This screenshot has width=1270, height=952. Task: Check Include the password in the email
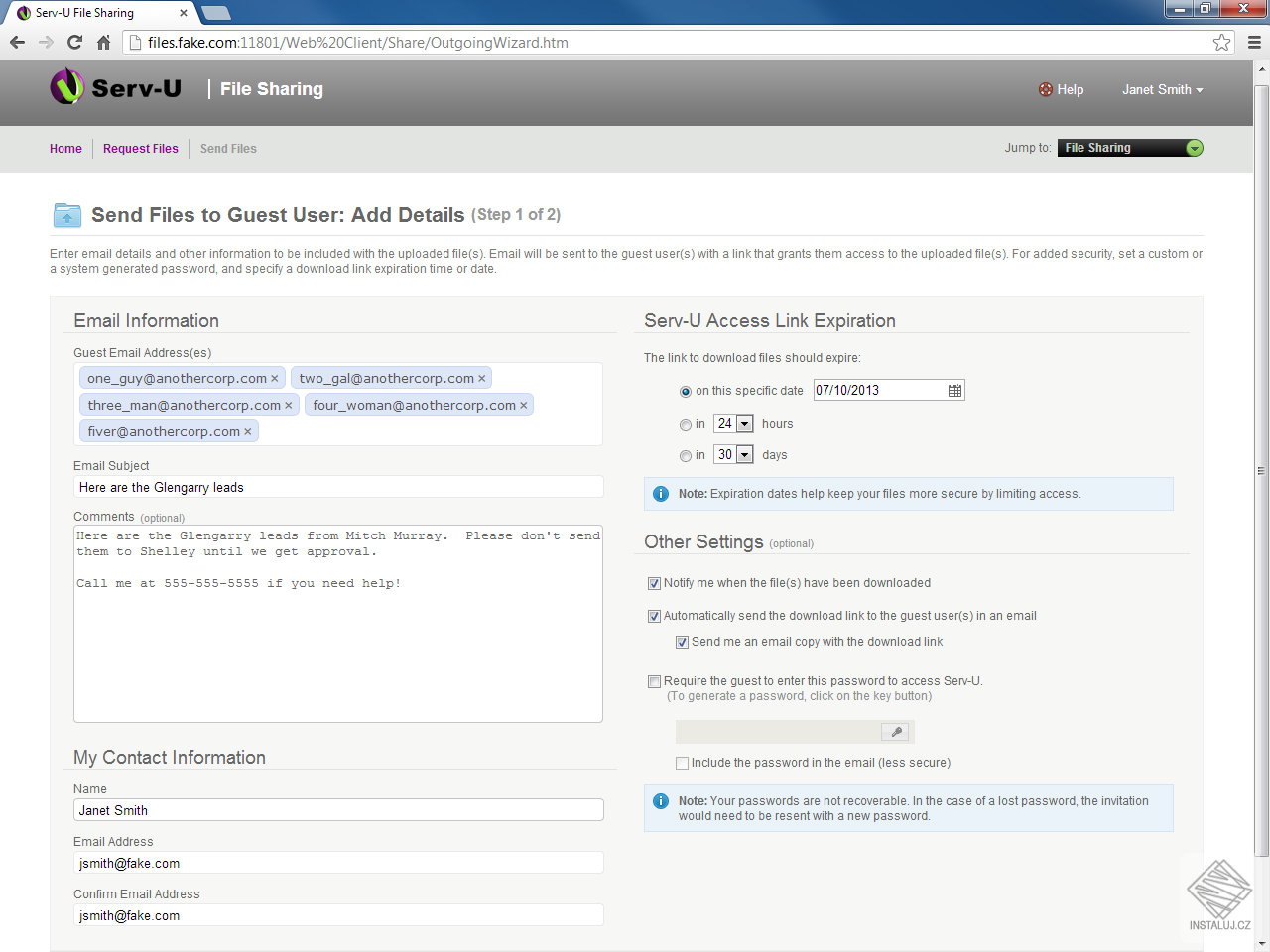pyautogui.click(x=682, y=763)
